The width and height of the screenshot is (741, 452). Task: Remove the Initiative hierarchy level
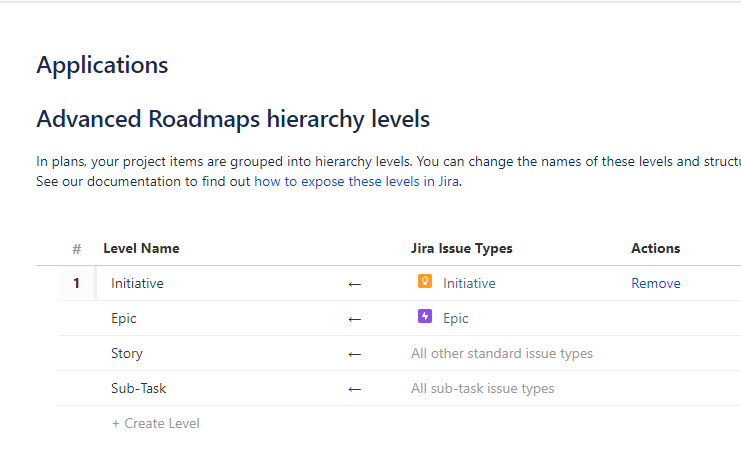pyautogui.click(x=655, y=283)
